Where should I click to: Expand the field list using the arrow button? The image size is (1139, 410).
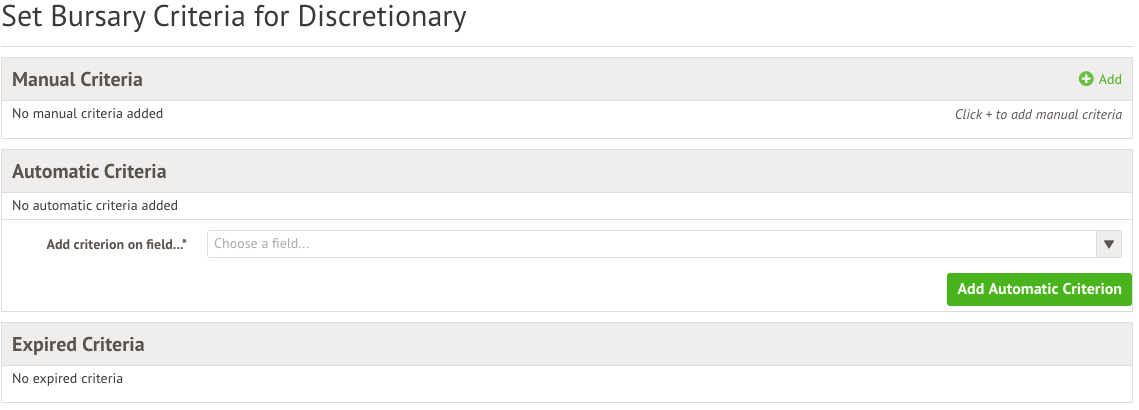(x=1109, y=244)
